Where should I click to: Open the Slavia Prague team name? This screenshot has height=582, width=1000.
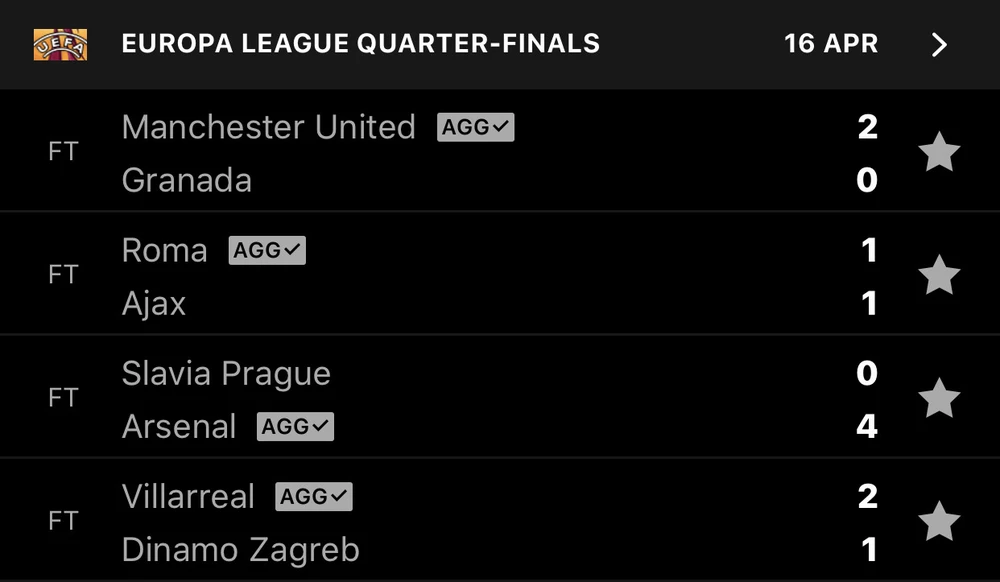(x=226, y=373)
